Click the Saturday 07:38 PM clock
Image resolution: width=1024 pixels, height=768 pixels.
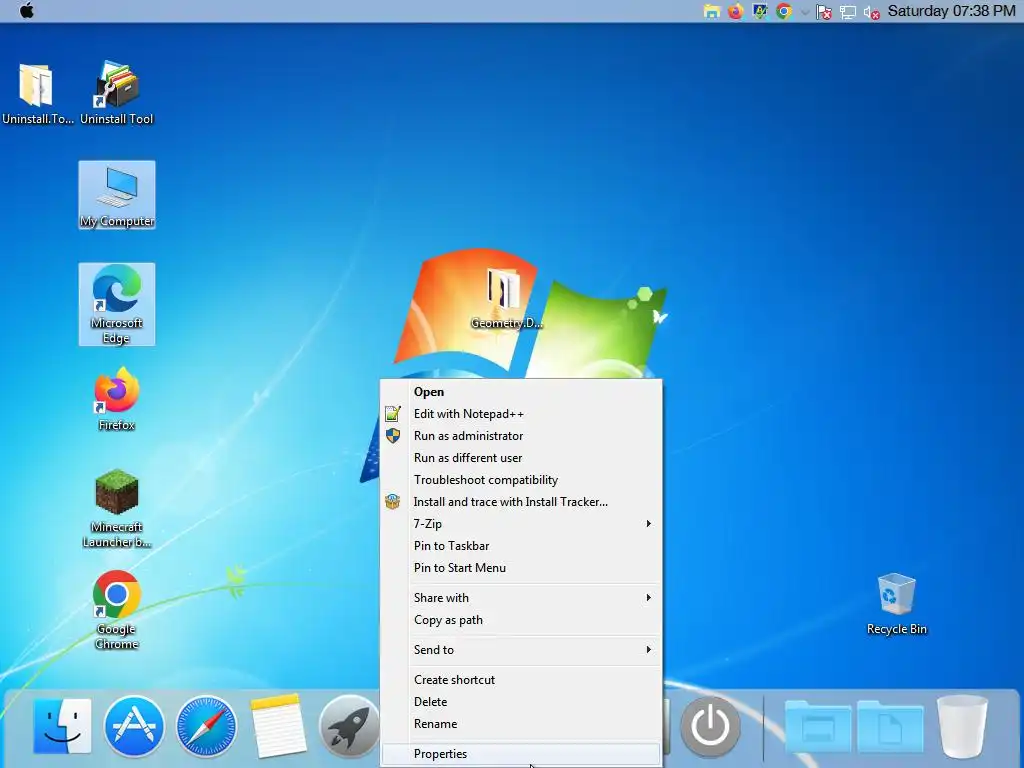pos(951,11)
